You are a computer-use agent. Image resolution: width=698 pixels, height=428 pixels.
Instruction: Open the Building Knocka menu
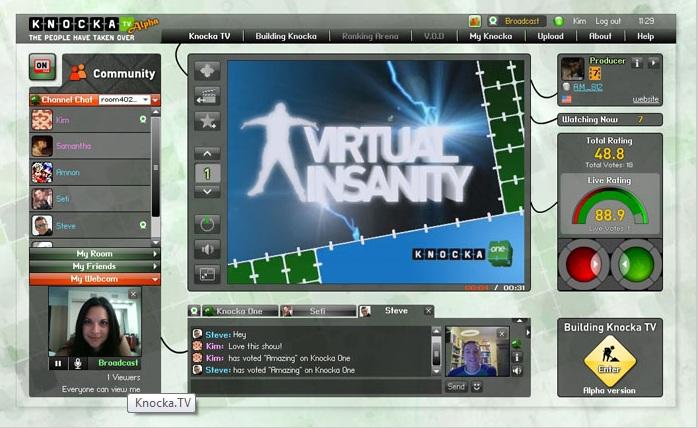(x=286, y=37)
